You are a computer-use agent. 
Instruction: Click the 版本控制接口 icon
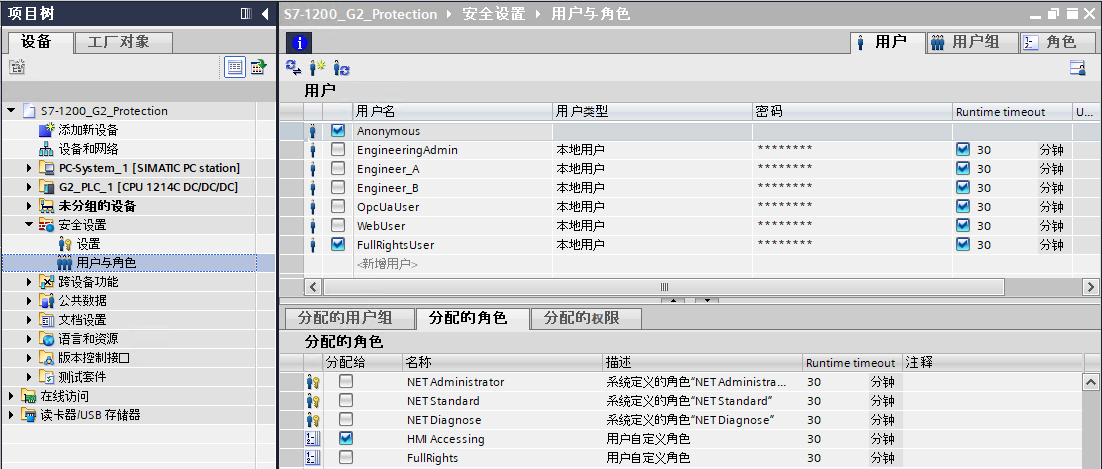click(46, 358)
